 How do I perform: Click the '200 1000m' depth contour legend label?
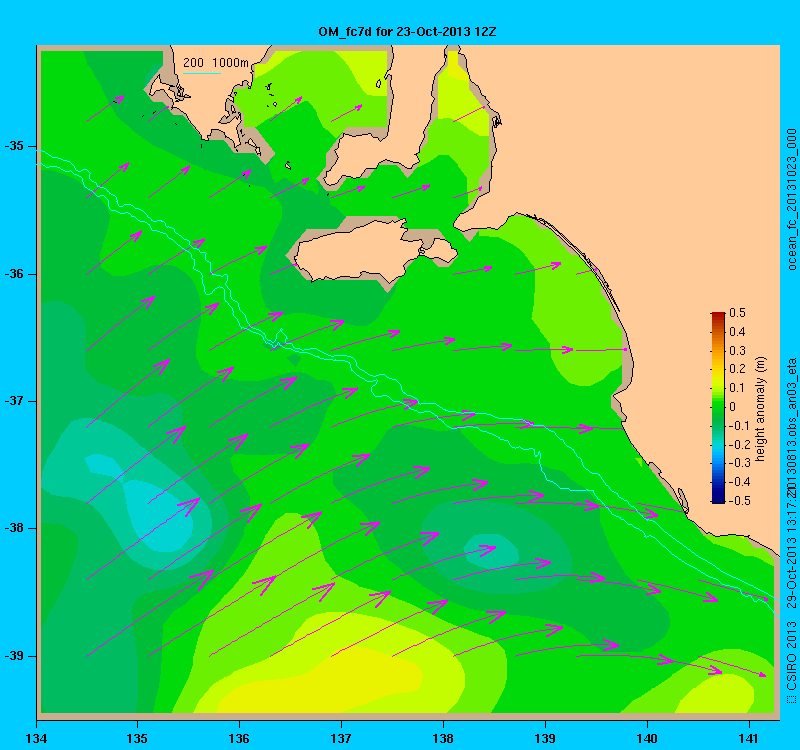216,63
